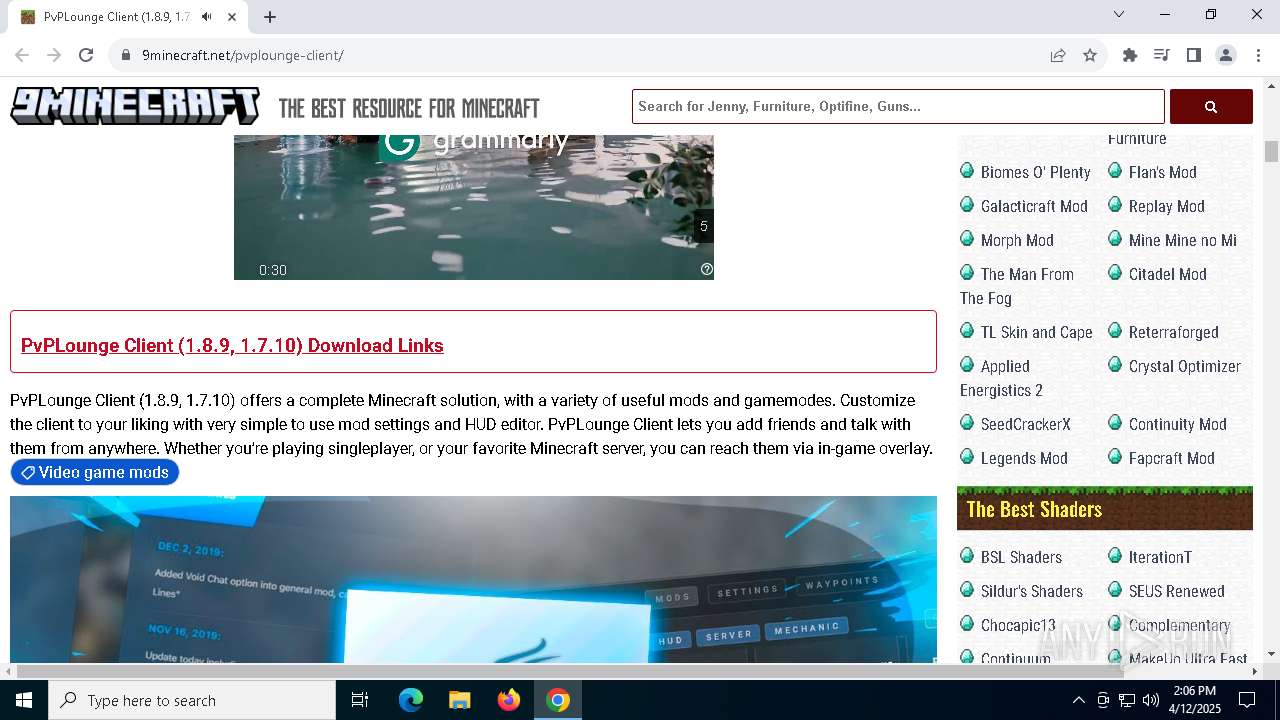Open SEUS Renewed link
Viewport: 1280px width, 720px height.
[x=1176, y=591]
